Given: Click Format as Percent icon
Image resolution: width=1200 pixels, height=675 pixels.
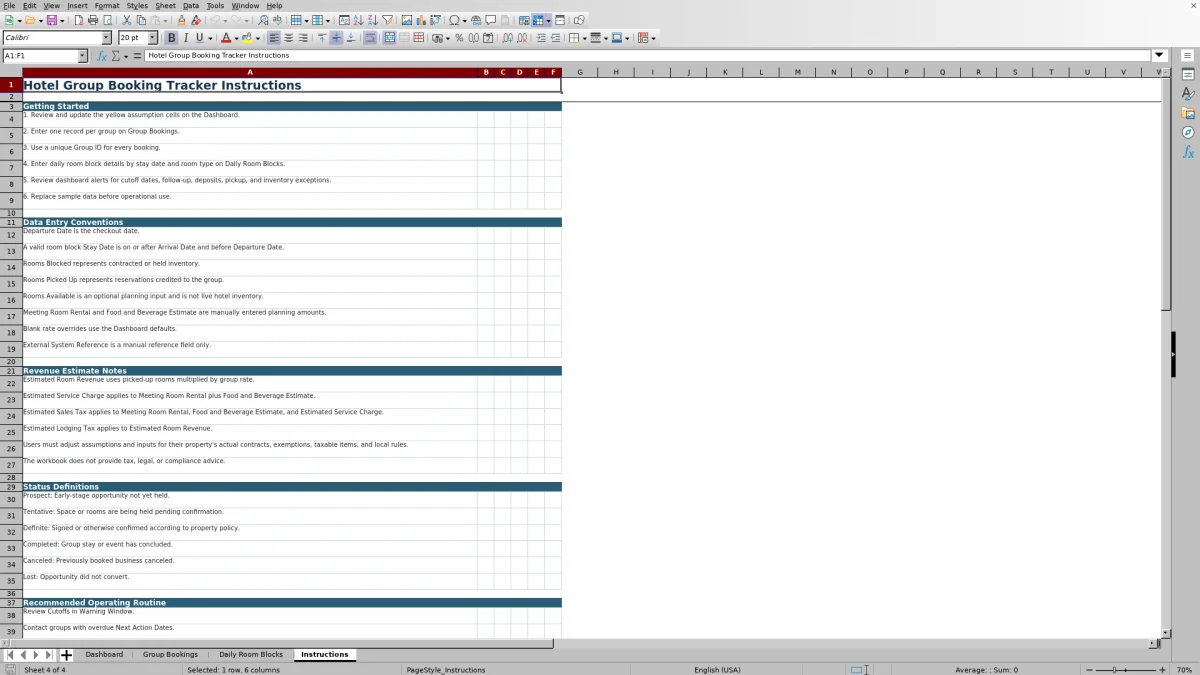Looking at the screenshot, I should [459, 38].
